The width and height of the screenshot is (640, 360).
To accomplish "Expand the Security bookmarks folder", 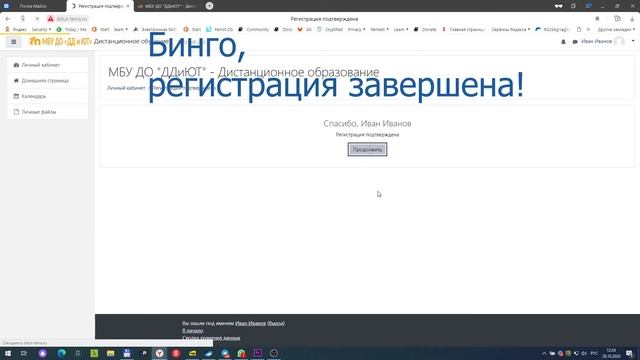I will (41, 29).
